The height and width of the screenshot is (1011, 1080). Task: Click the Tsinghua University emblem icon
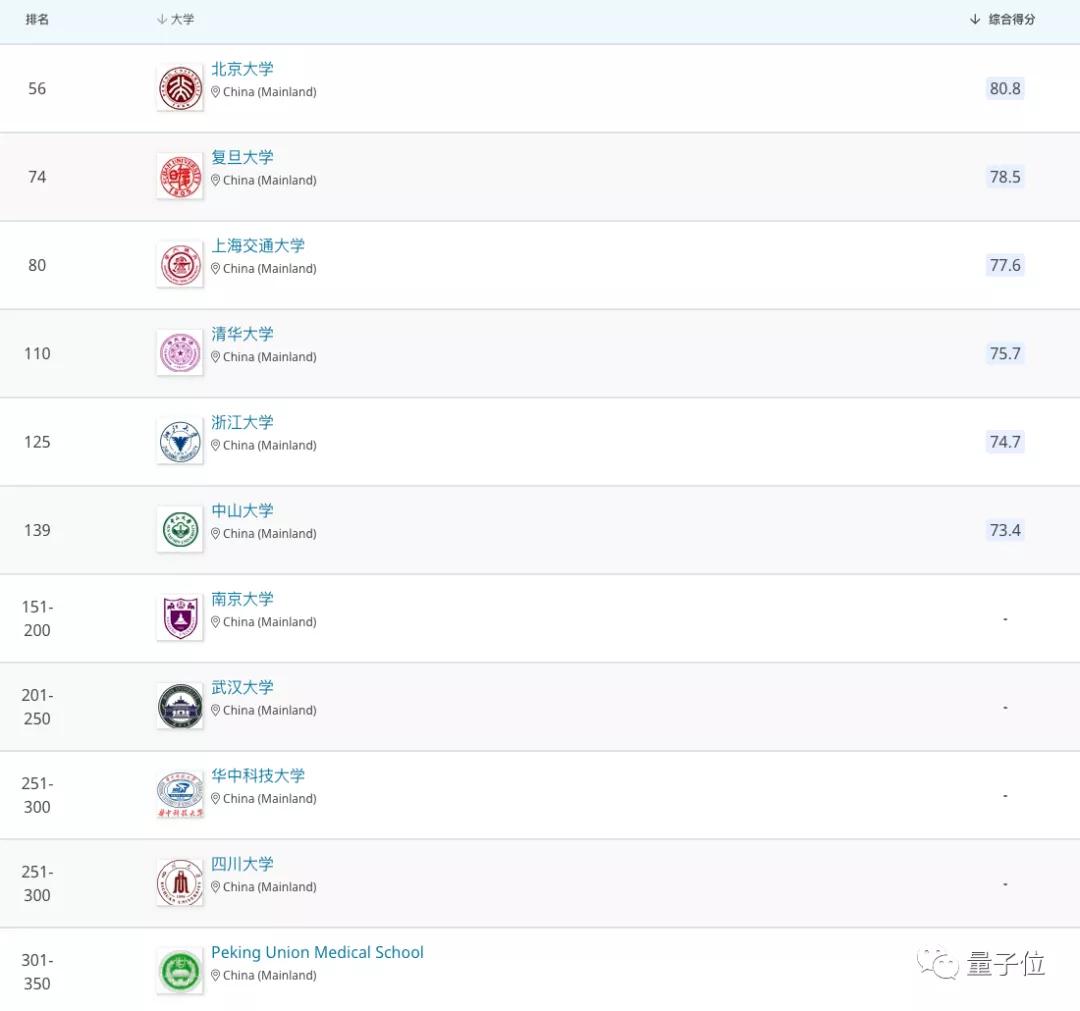(179, 352)
